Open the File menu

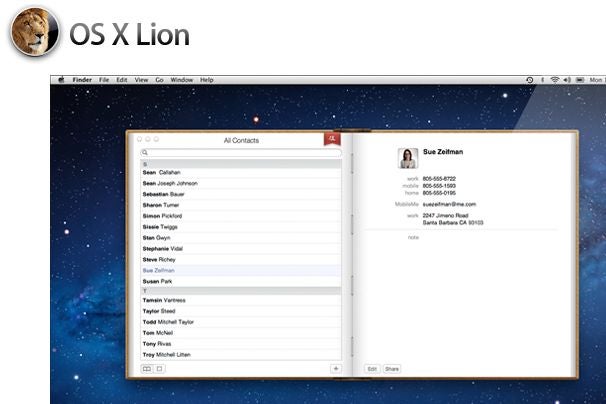(x=104, y=80)
